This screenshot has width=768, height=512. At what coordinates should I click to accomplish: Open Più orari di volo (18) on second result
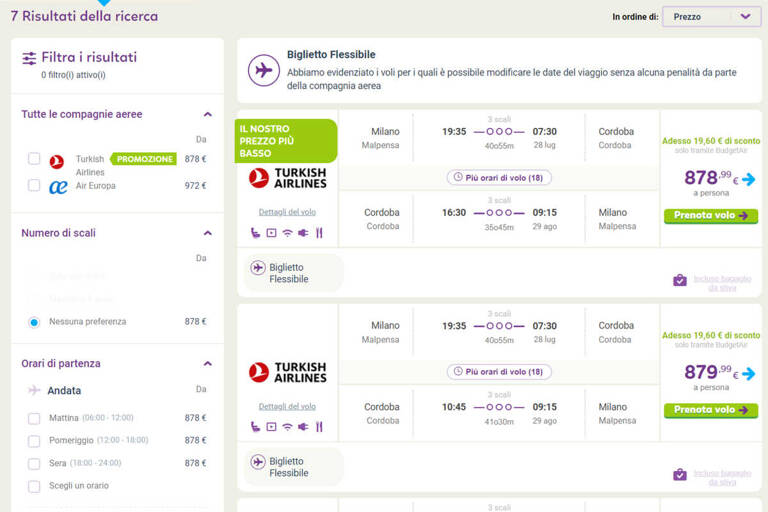[x=499, y=371]
